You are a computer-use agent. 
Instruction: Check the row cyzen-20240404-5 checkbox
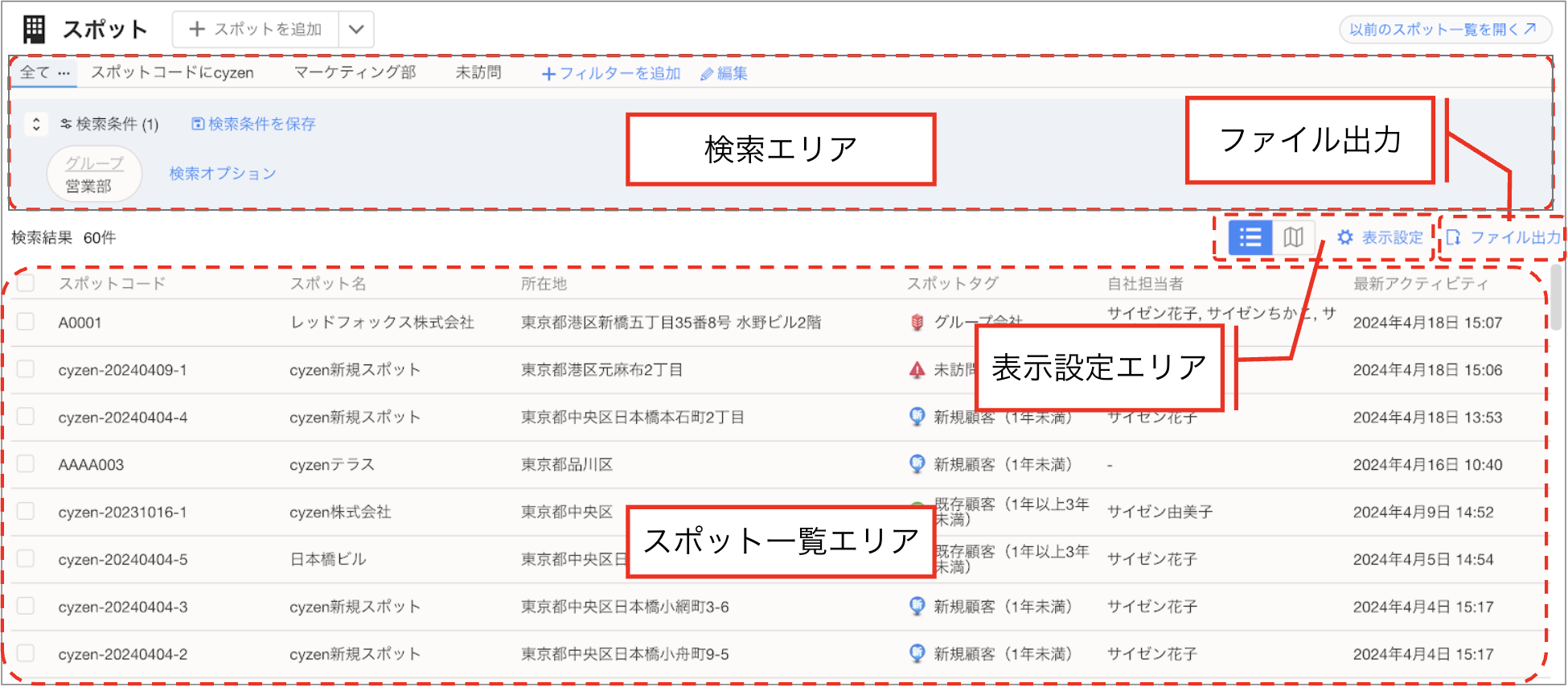(x=26, y=559)
